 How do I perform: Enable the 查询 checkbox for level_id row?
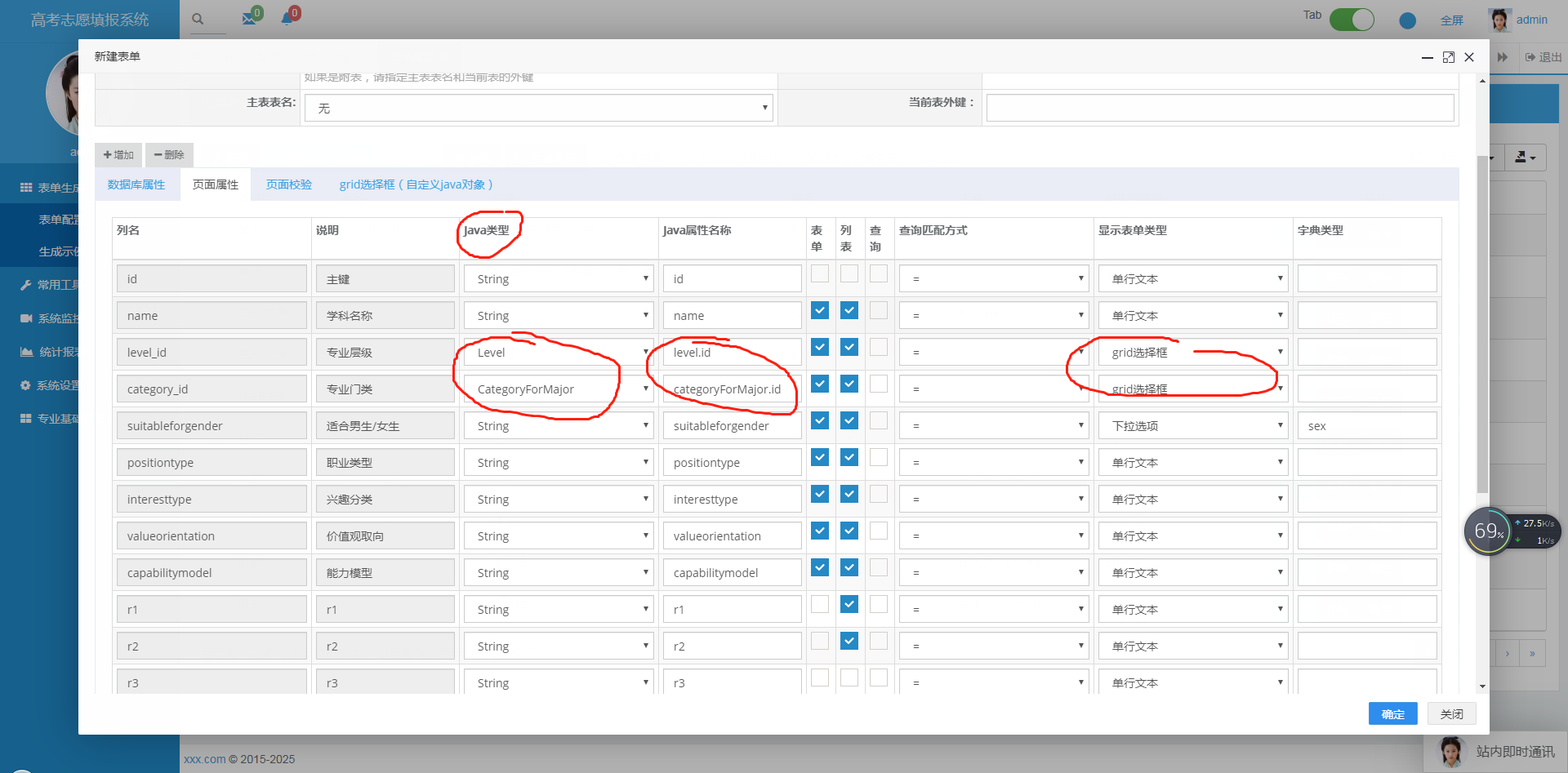tap(879, 347)
